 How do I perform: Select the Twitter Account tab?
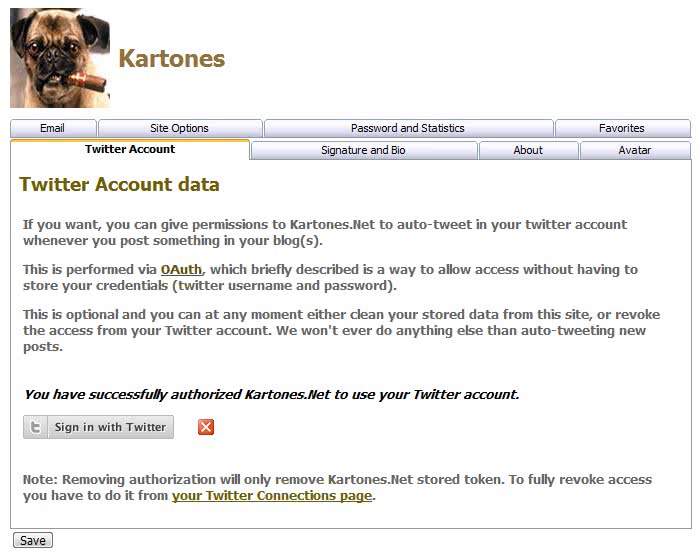130,149
